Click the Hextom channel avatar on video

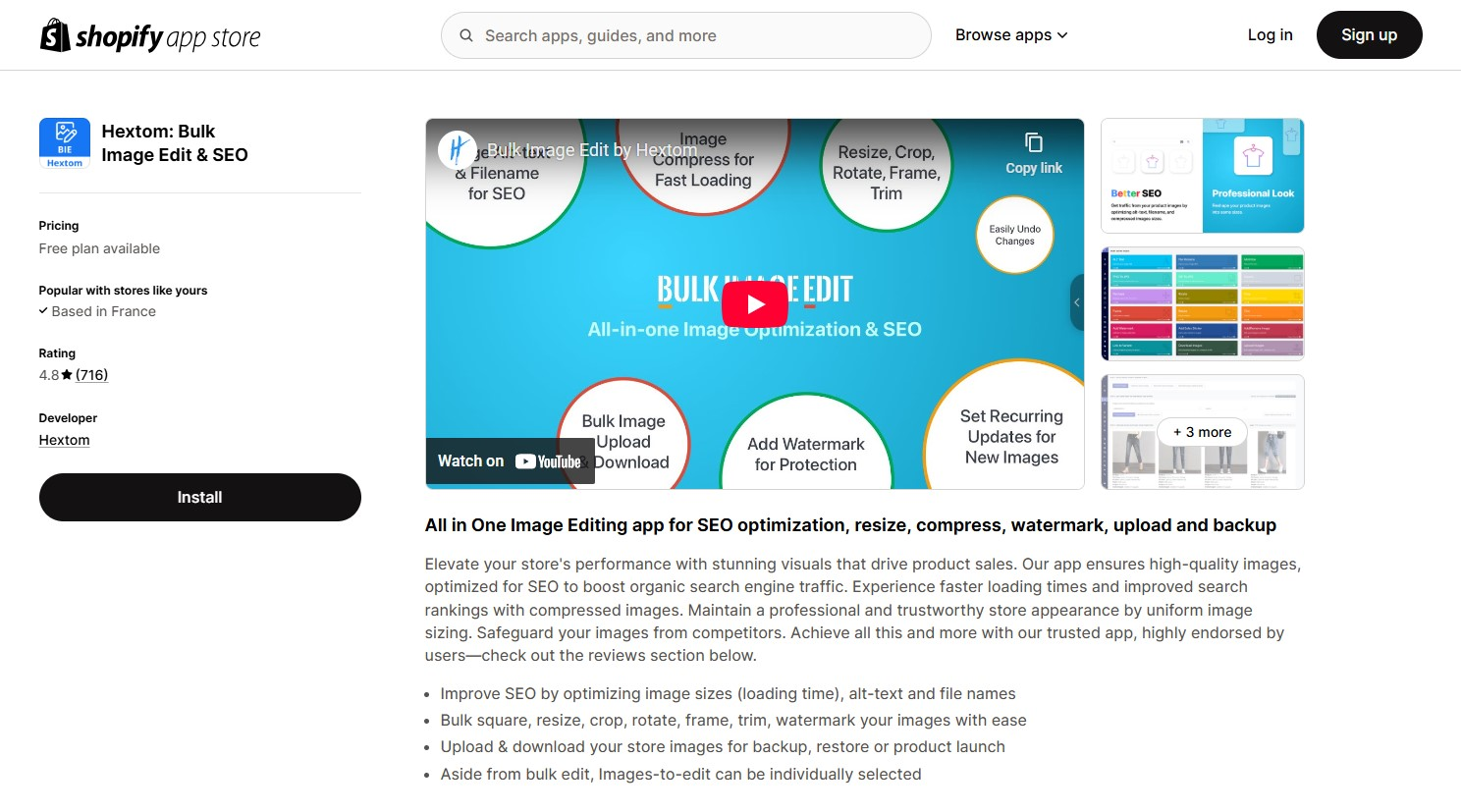458,150
